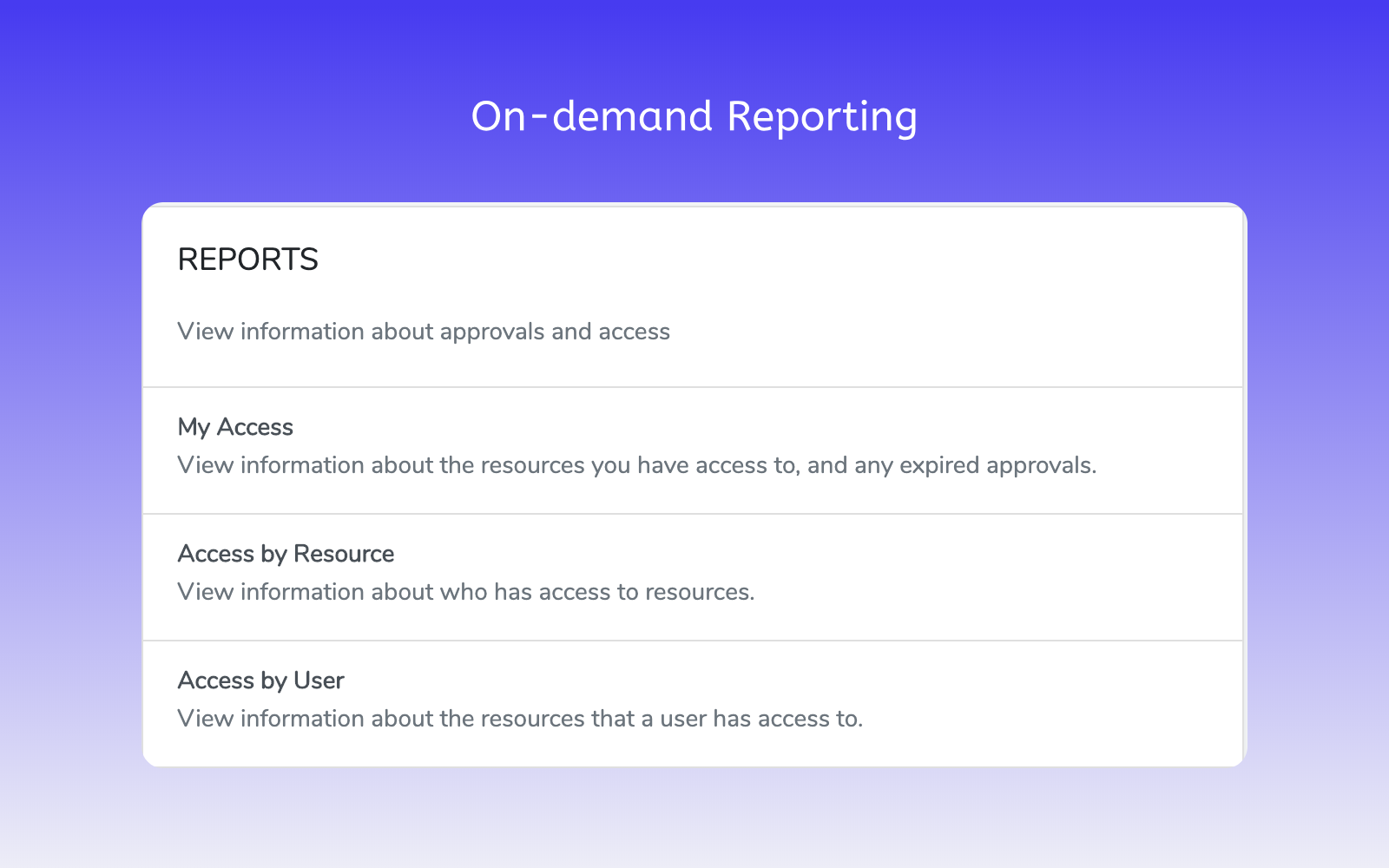This screenshot has height=868, width=1389.
Task: Click the On-demand Reporting title
Action: point(694,116)
